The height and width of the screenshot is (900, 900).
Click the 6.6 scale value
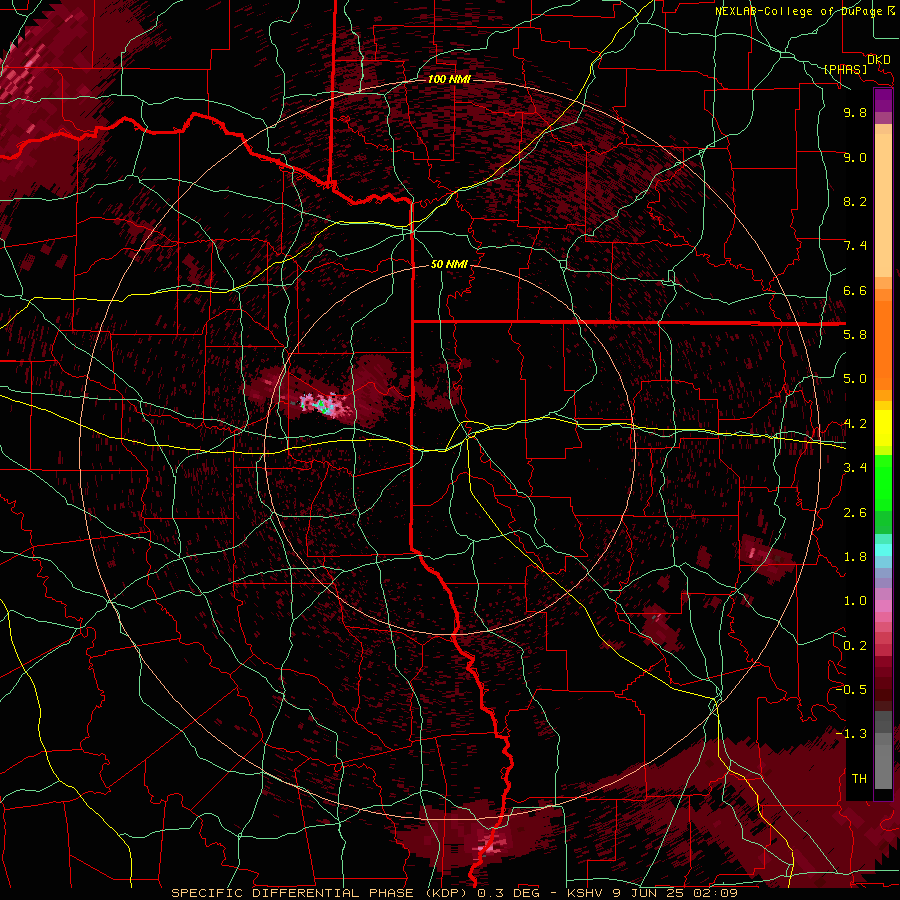coord(855,290)
